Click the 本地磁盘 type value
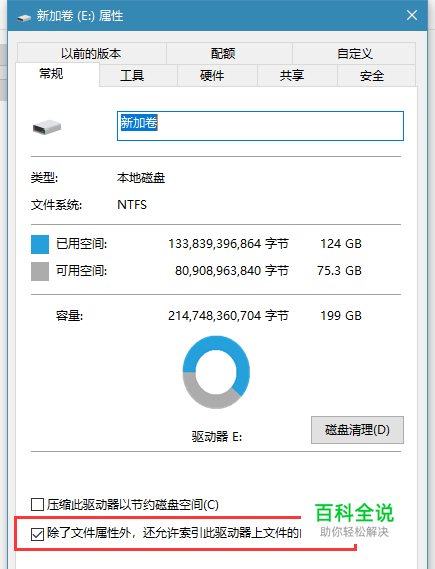 [141, 178]
